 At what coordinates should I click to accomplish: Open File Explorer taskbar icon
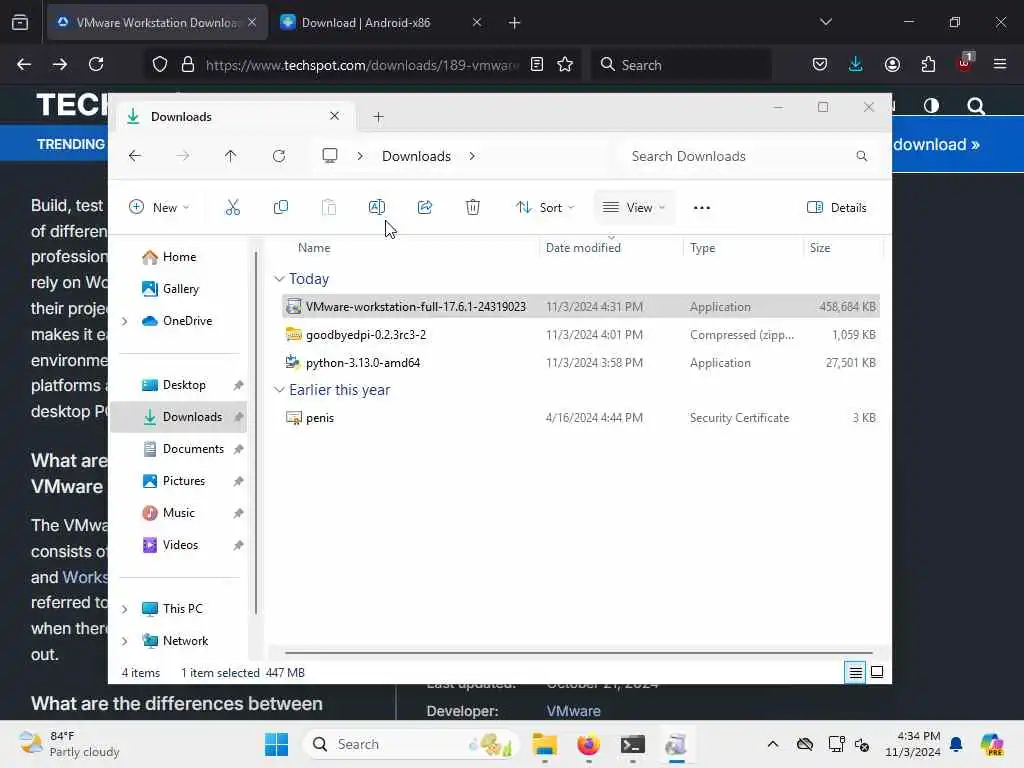pyautogui.click(x=544, y=744)
